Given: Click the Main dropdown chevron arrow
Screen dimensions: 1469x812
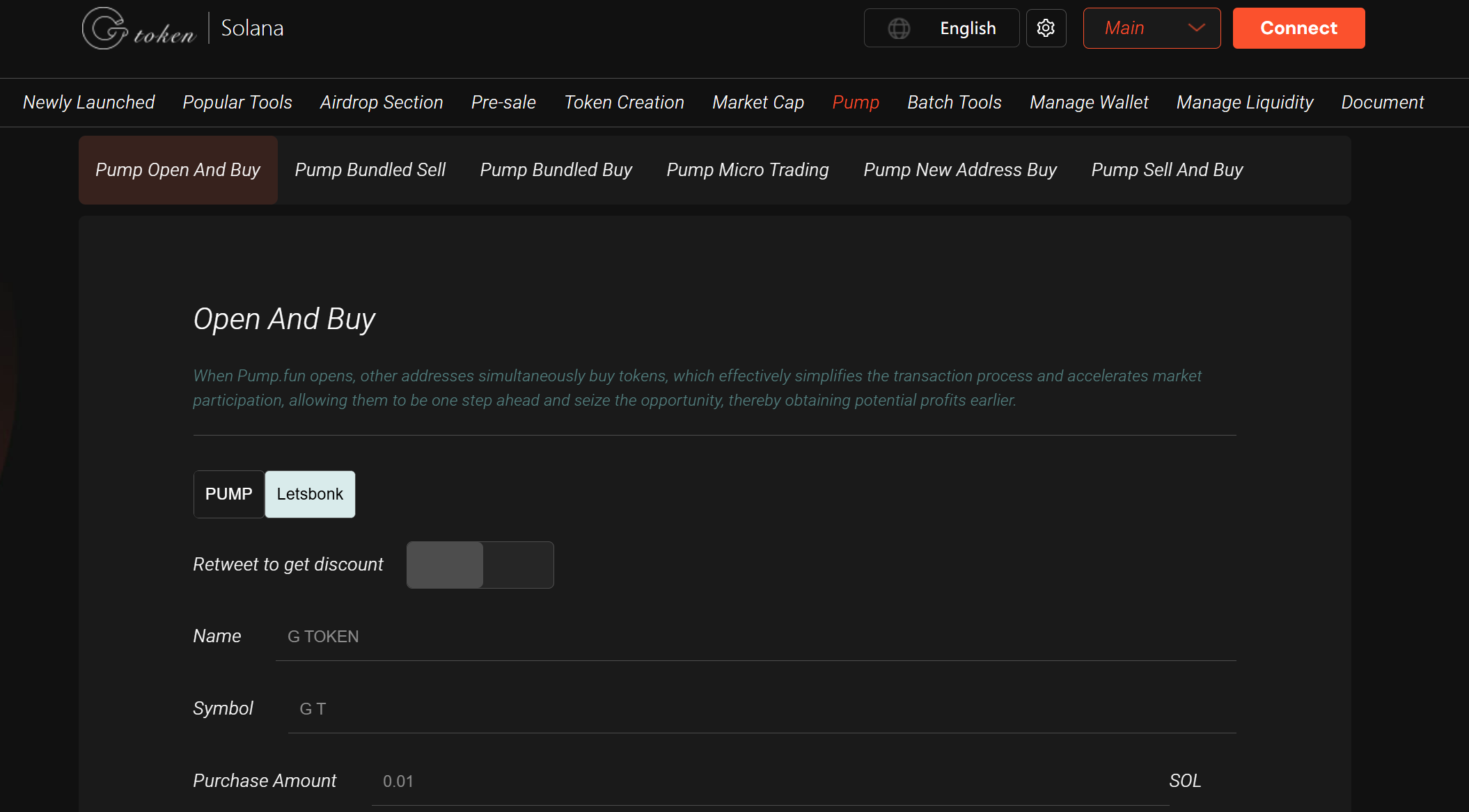Looking at the screenshot, I should 1196,29.
